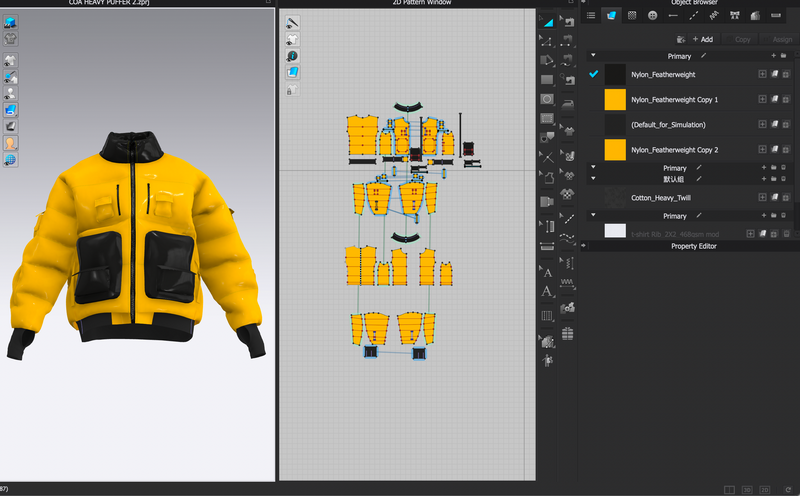The image size is (800, 496).
Task: Toggle checkmark on Nylon_Featherweight row
Action: click(x=593, y=74)
